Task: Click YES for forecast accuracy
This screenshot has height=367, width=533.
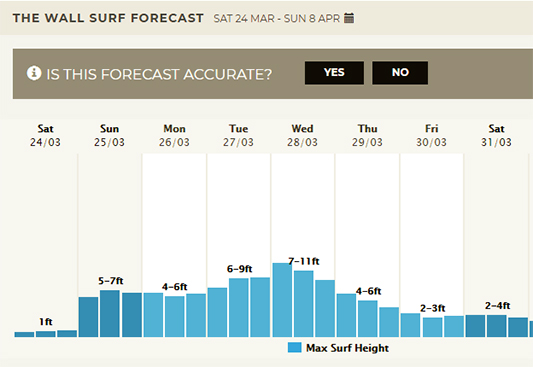Action: (334, 73)
